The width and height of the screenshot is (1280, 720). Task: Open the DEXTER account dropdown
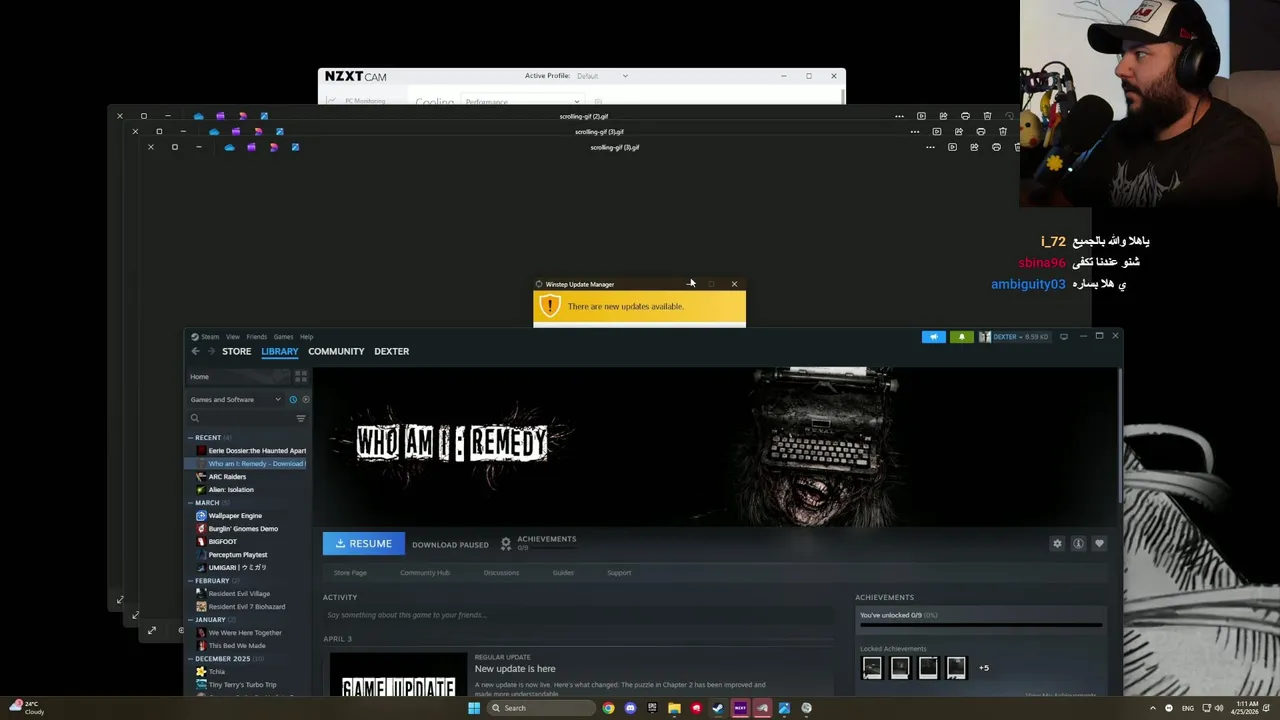pyautogui.click(x=1013, y=337)
